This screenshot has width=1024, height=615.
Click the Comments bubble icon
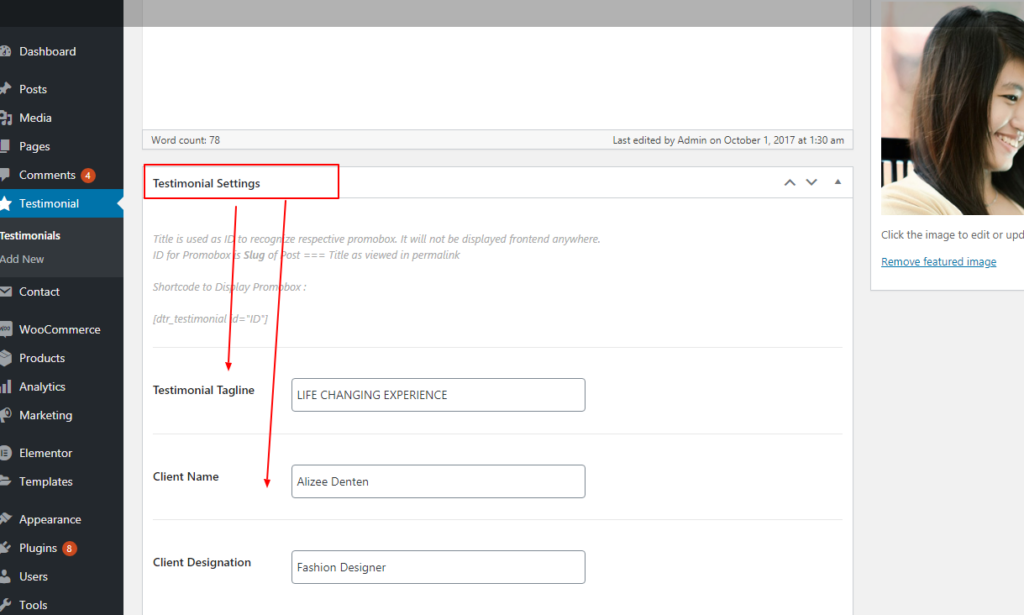point(5,176)
